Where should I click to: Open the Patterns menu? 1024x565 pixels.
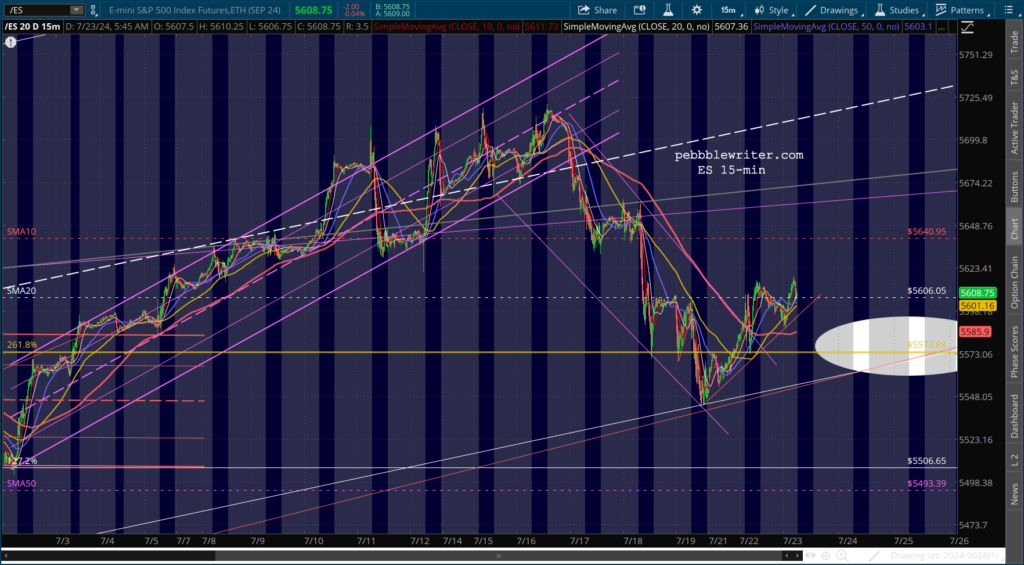point(967,10)
